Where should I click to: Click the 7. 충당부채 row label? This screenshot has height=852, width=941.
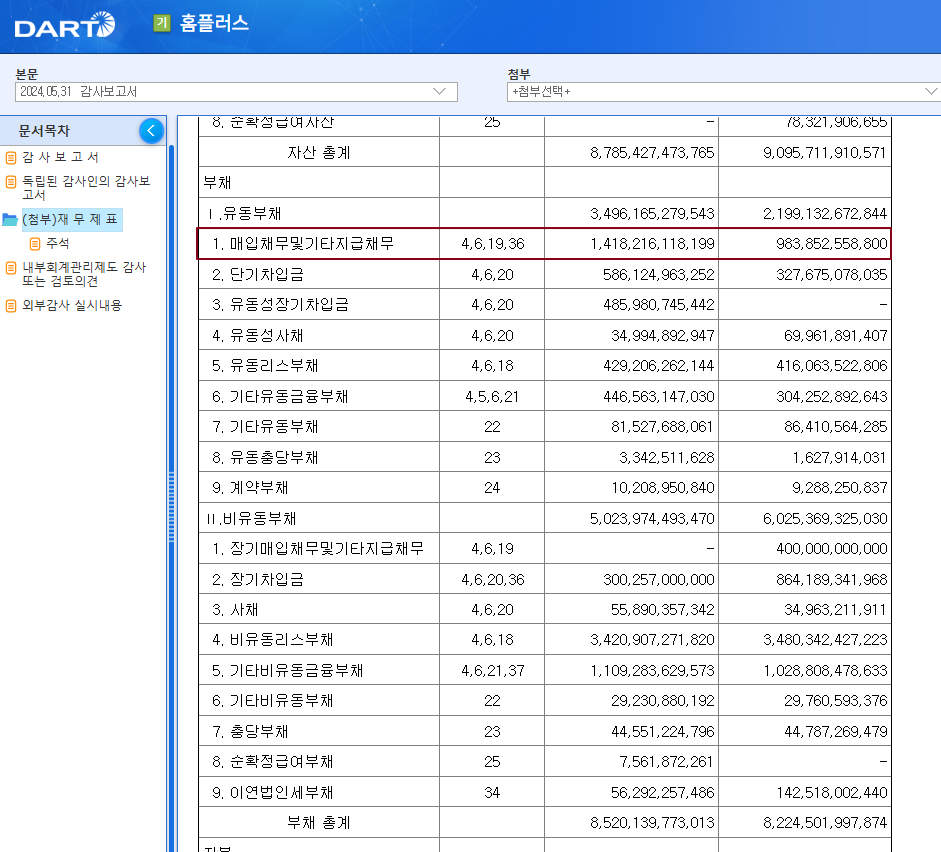tap(250, 732)
